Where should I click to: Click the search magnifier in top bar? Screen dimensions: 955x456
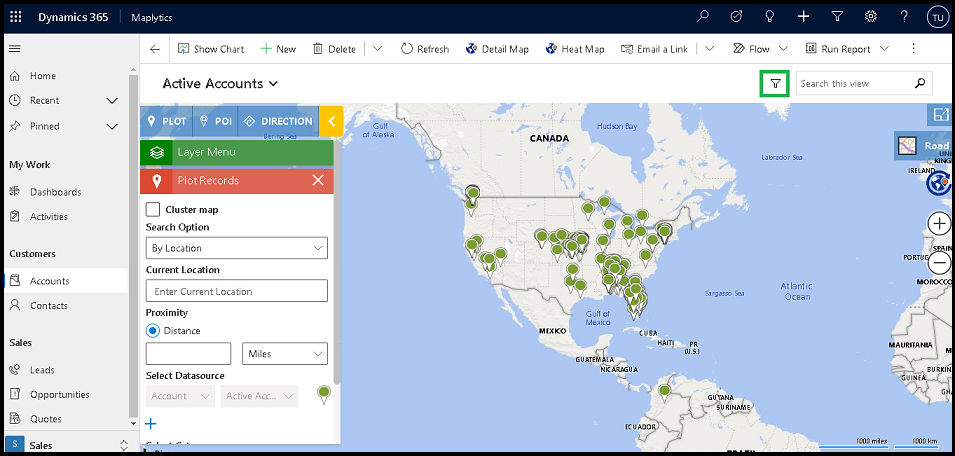(703, 17)
